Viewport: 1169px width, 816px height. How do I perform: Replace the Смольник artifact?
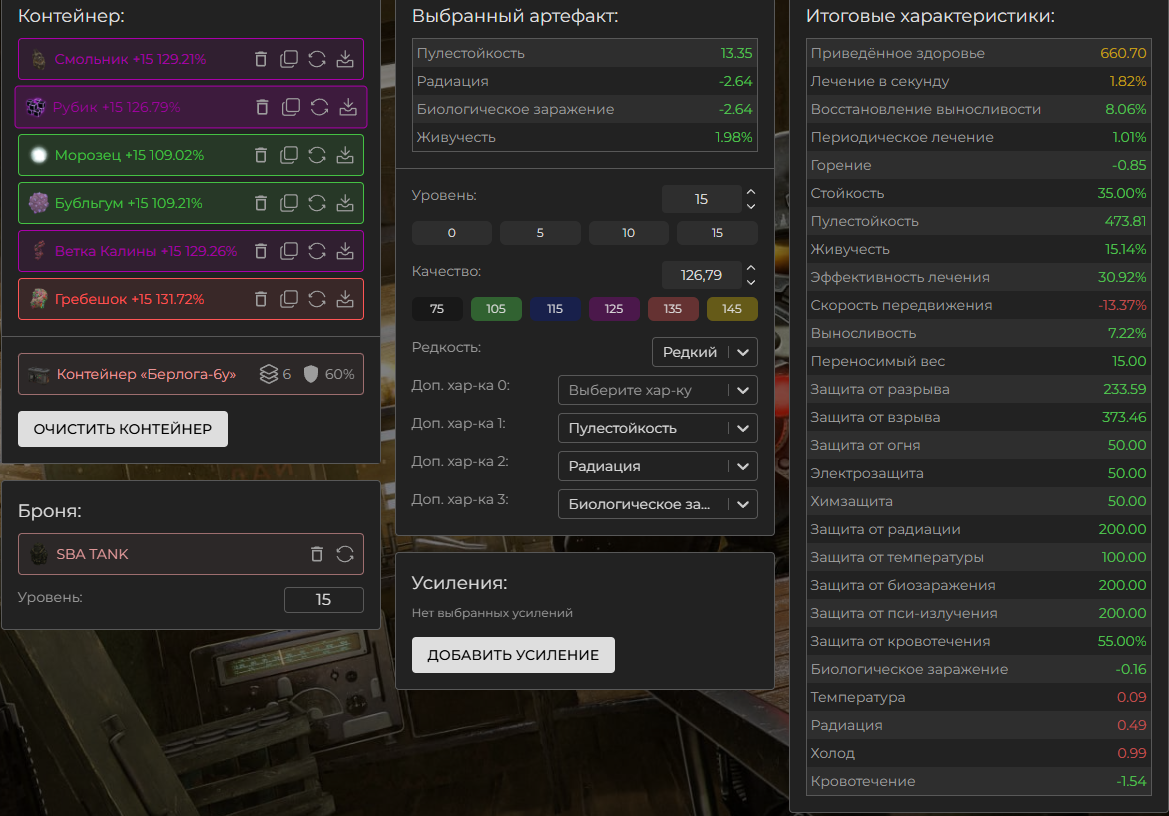pyautogui.click(x=317, y=59)
